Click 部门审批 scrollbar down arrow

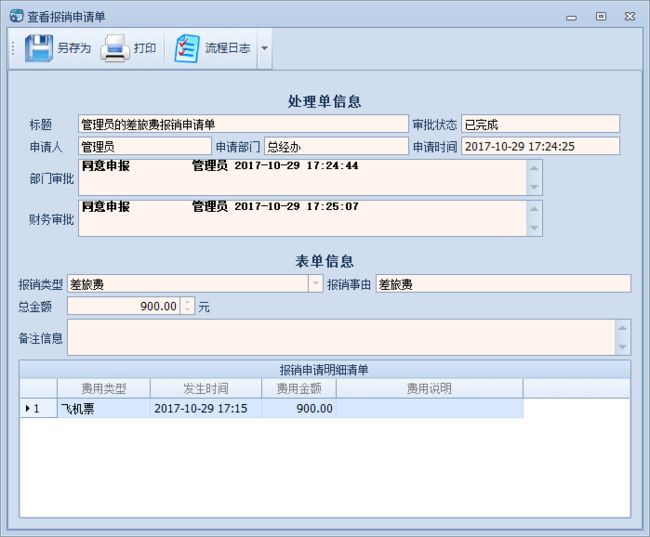[534, 187]
